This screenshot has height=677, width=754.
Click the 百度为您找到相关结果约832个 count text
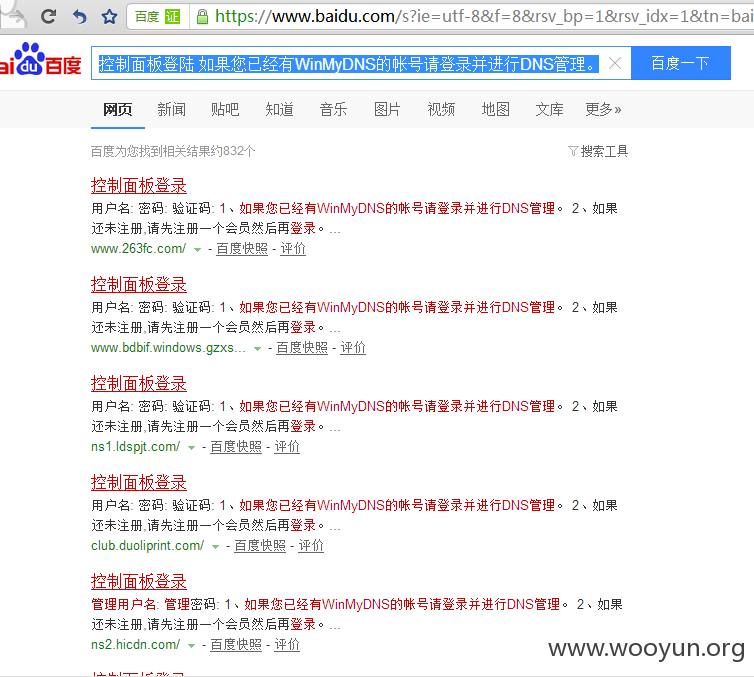point(173,151)
